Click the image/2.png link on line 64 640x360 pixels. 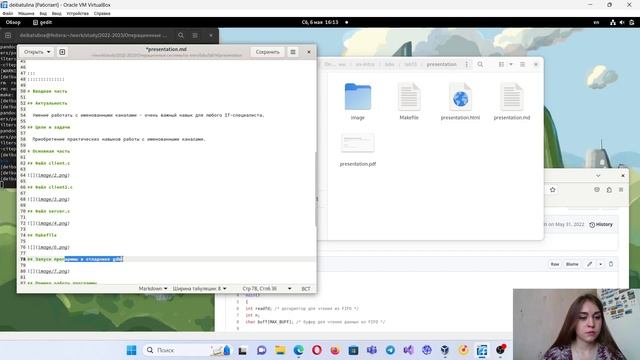point(52,175)
